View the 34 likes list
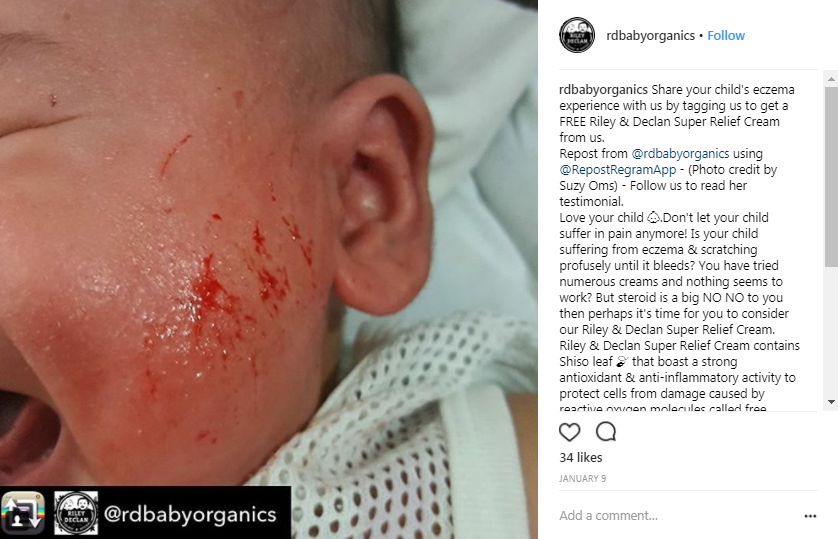This screenshot has height=539, width=838. [581, 458]
